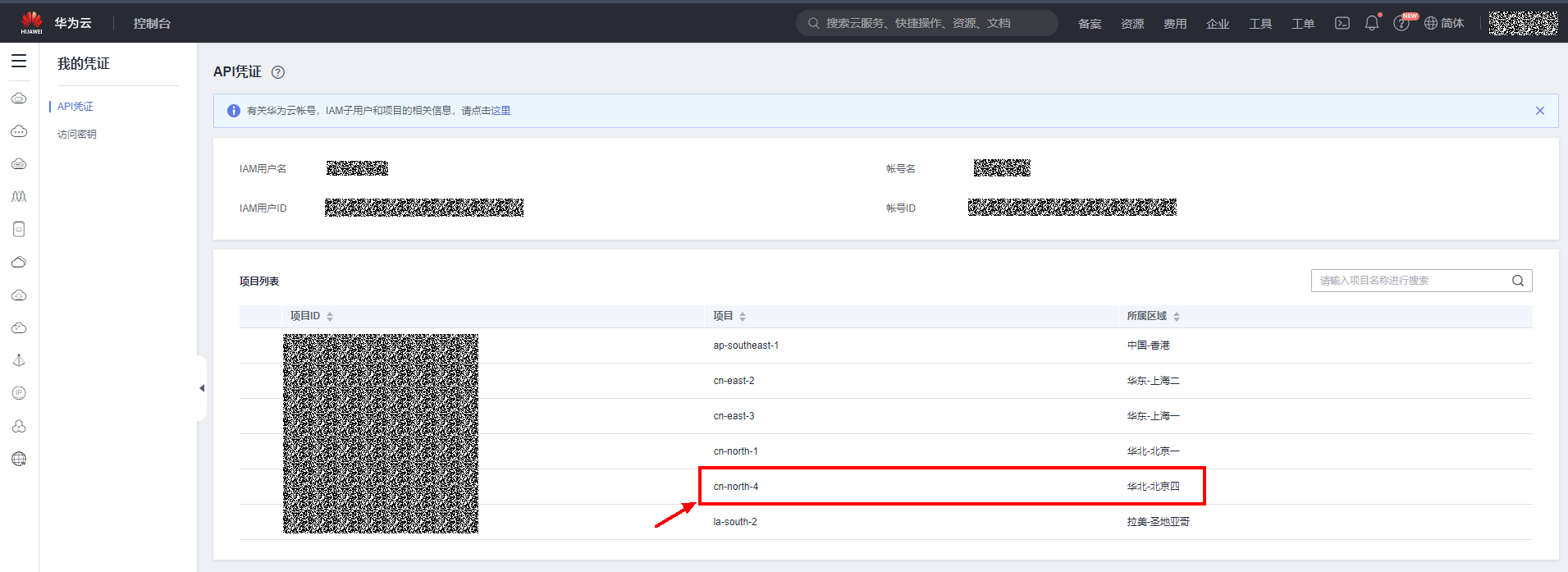Click the globe icon in left sidebar
Viewport: 1568px width, 572px height.
[x=19, y=459]
